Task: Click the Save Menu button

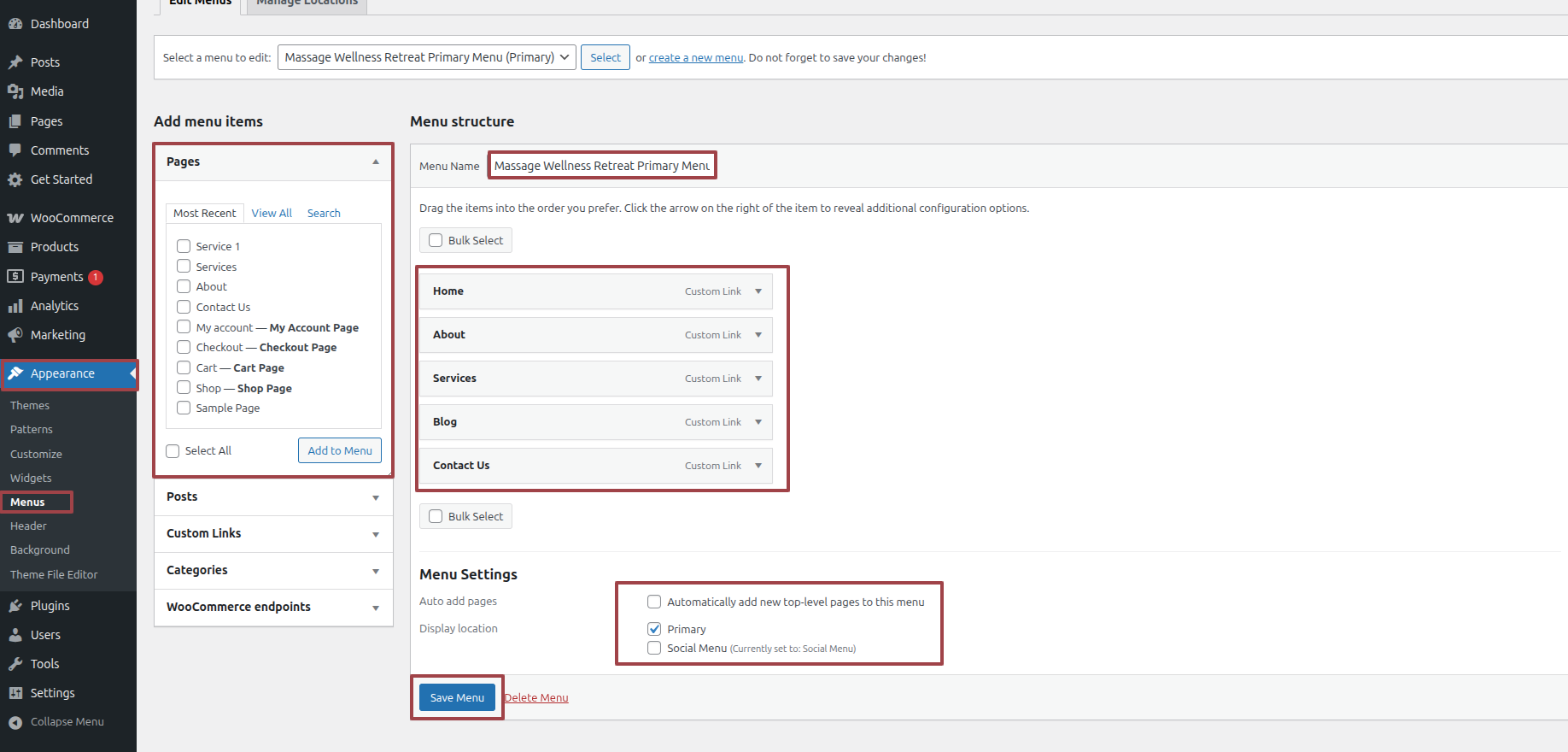Action: (457, 698)
